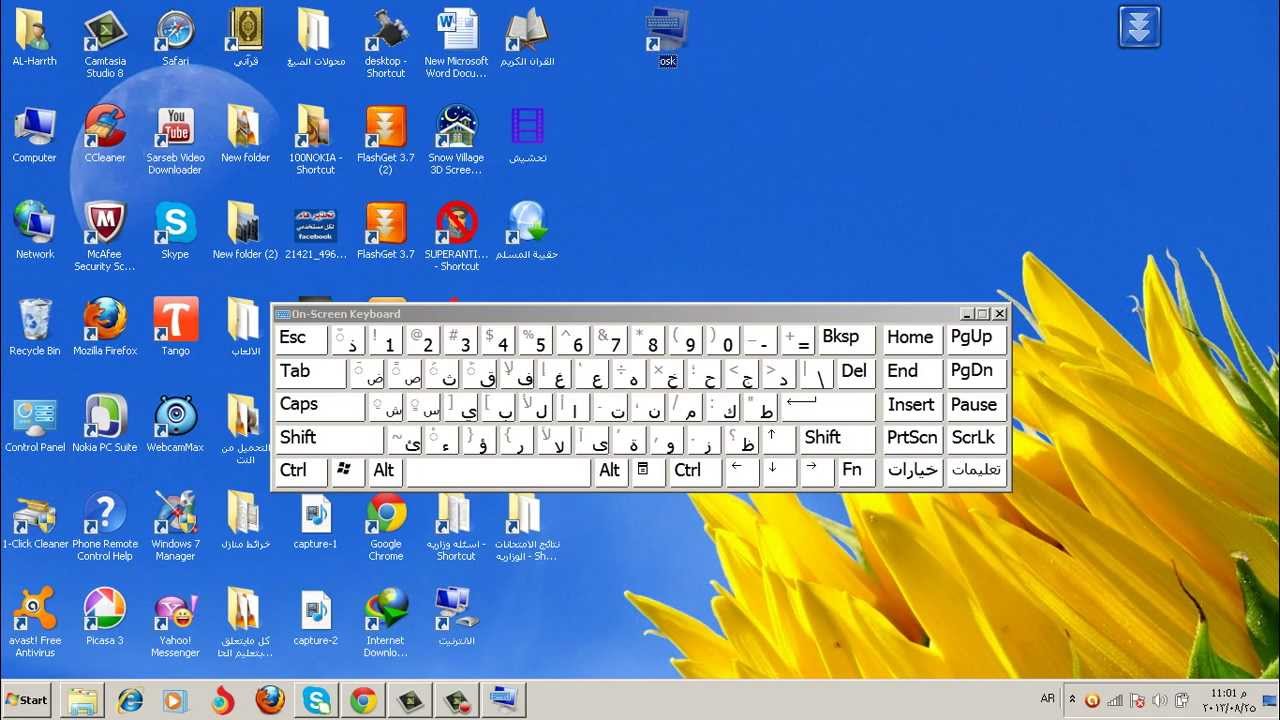Select the Control Panel desktop icon
Image resolution: width=1280 pixels, height=720 pixels.
(x=35, y=423)
